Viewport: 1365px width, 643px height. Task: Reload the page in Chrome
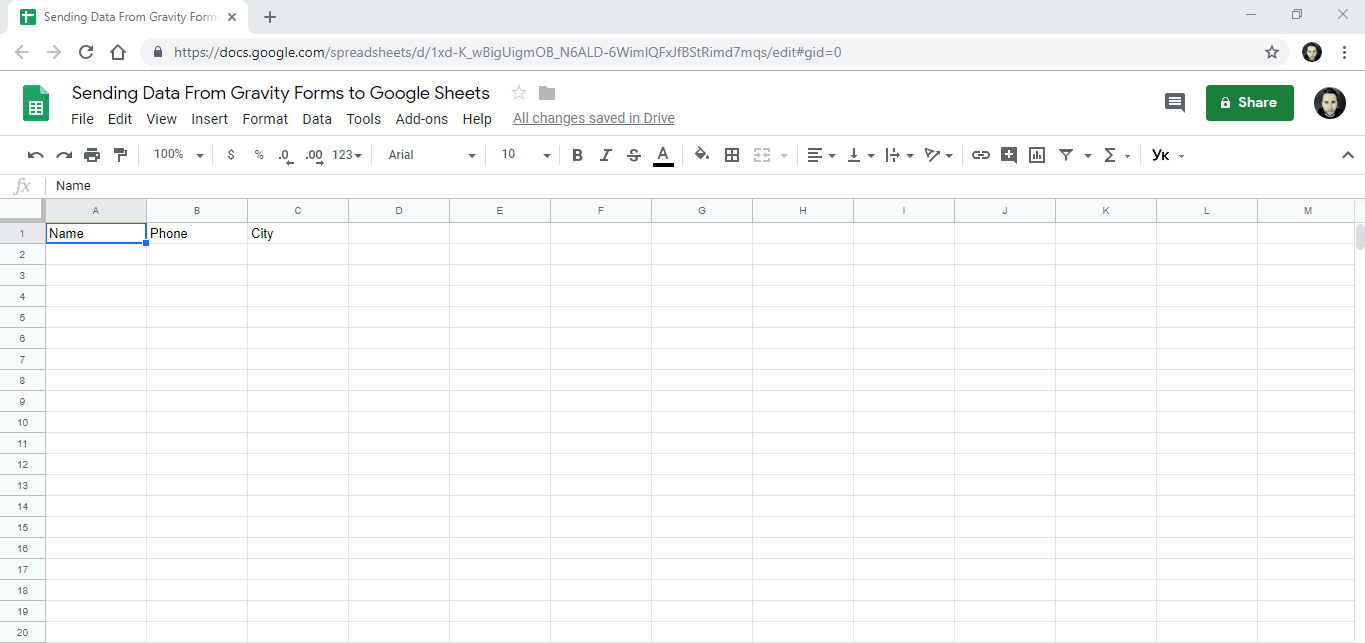86,52
